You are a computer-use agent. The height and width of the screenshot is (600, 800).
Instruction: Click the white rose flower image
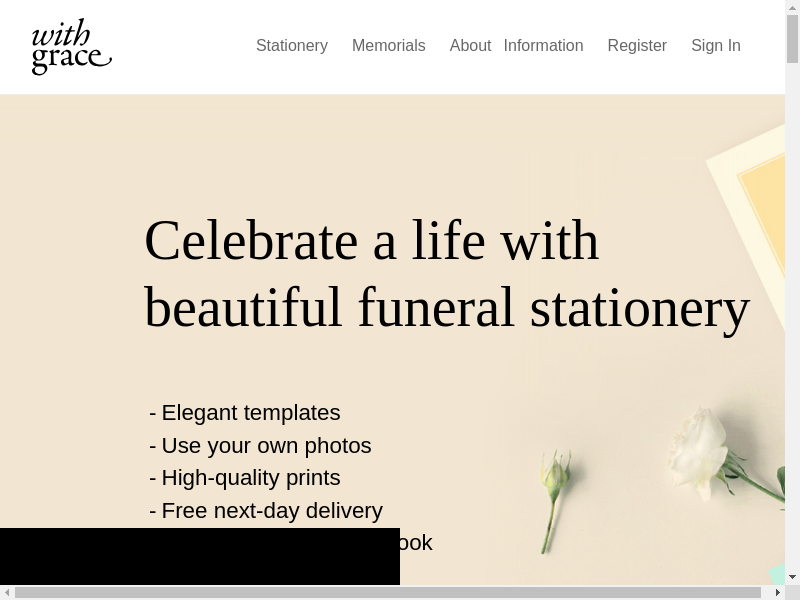pyautogui.click(x=700, y=453)
